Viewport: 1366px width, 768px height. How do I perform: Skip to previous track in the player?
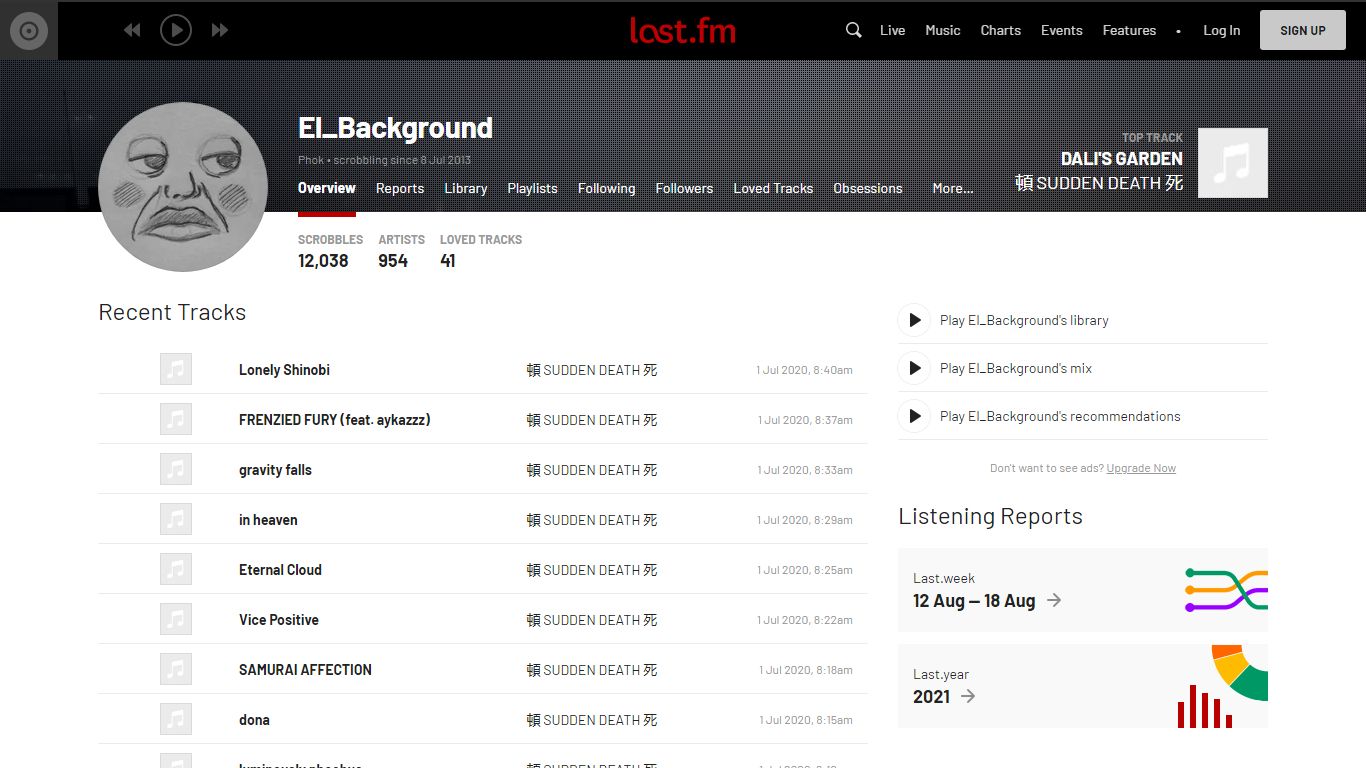pos(132,30)
